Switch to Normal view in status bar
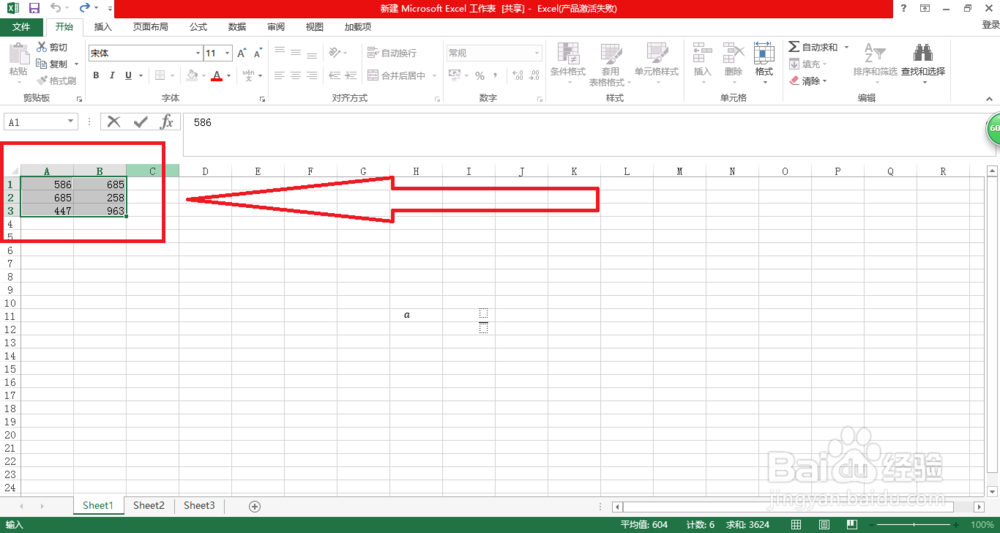 pos(795,525)
